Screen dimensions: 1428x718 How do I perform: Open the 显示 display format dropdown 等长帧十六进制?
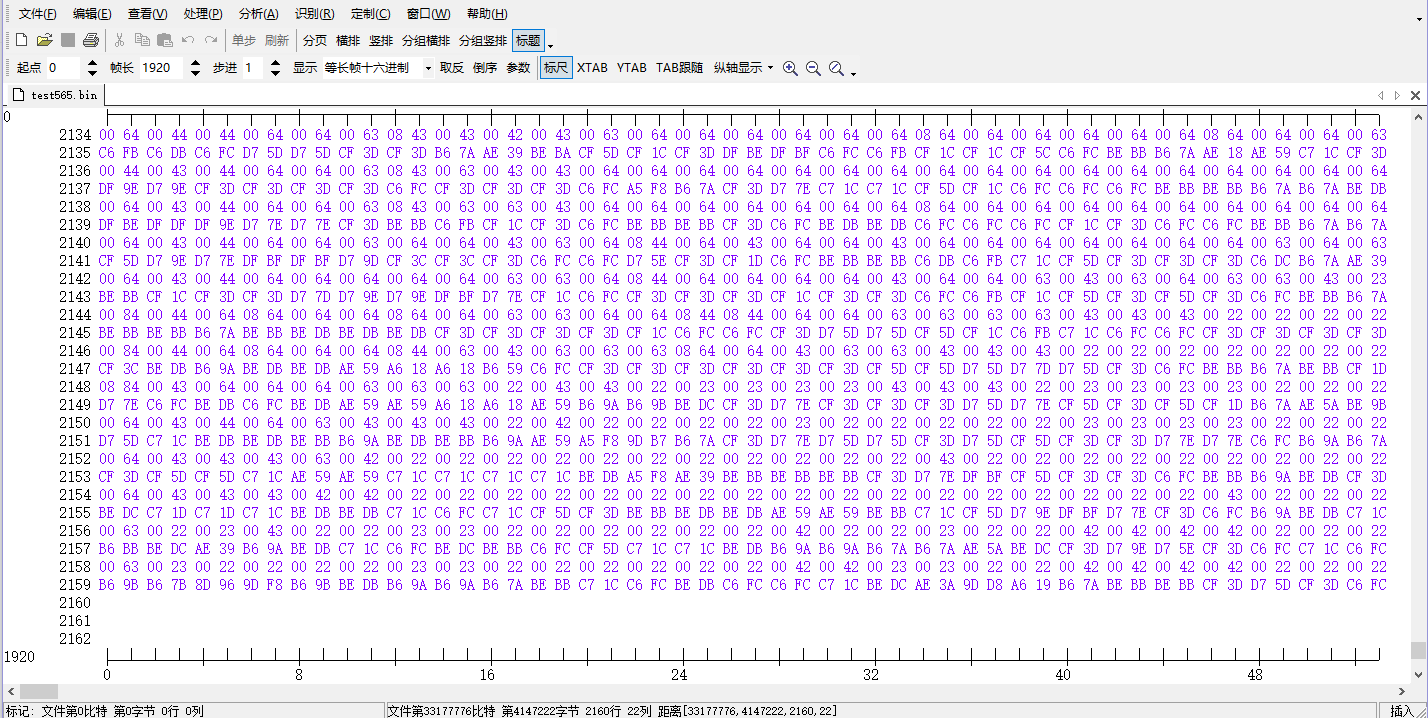(375, 68)
